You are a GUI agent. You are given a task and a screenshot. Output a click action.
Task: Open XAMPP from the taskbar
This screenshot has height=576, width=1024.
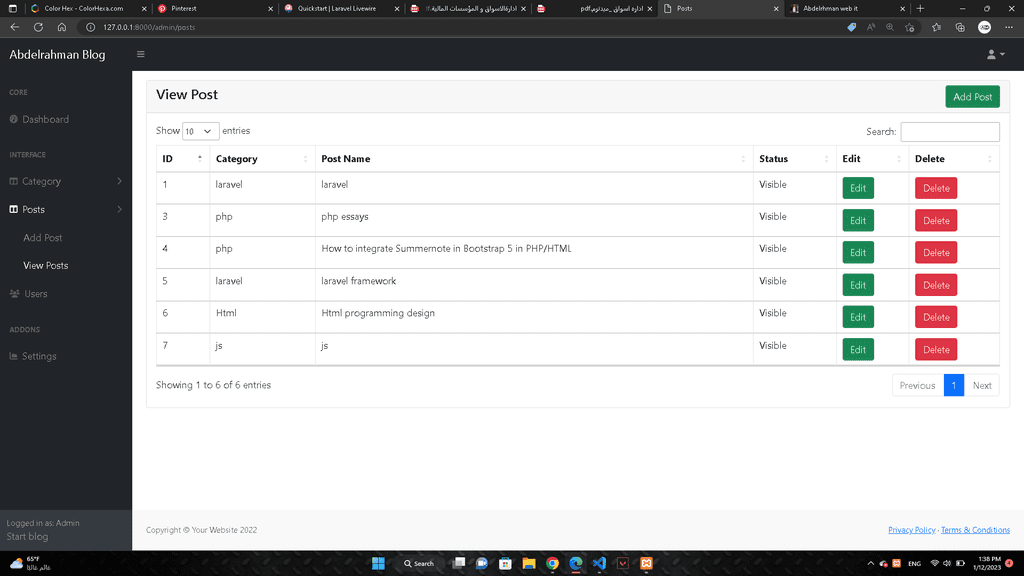tap(647, 564)
